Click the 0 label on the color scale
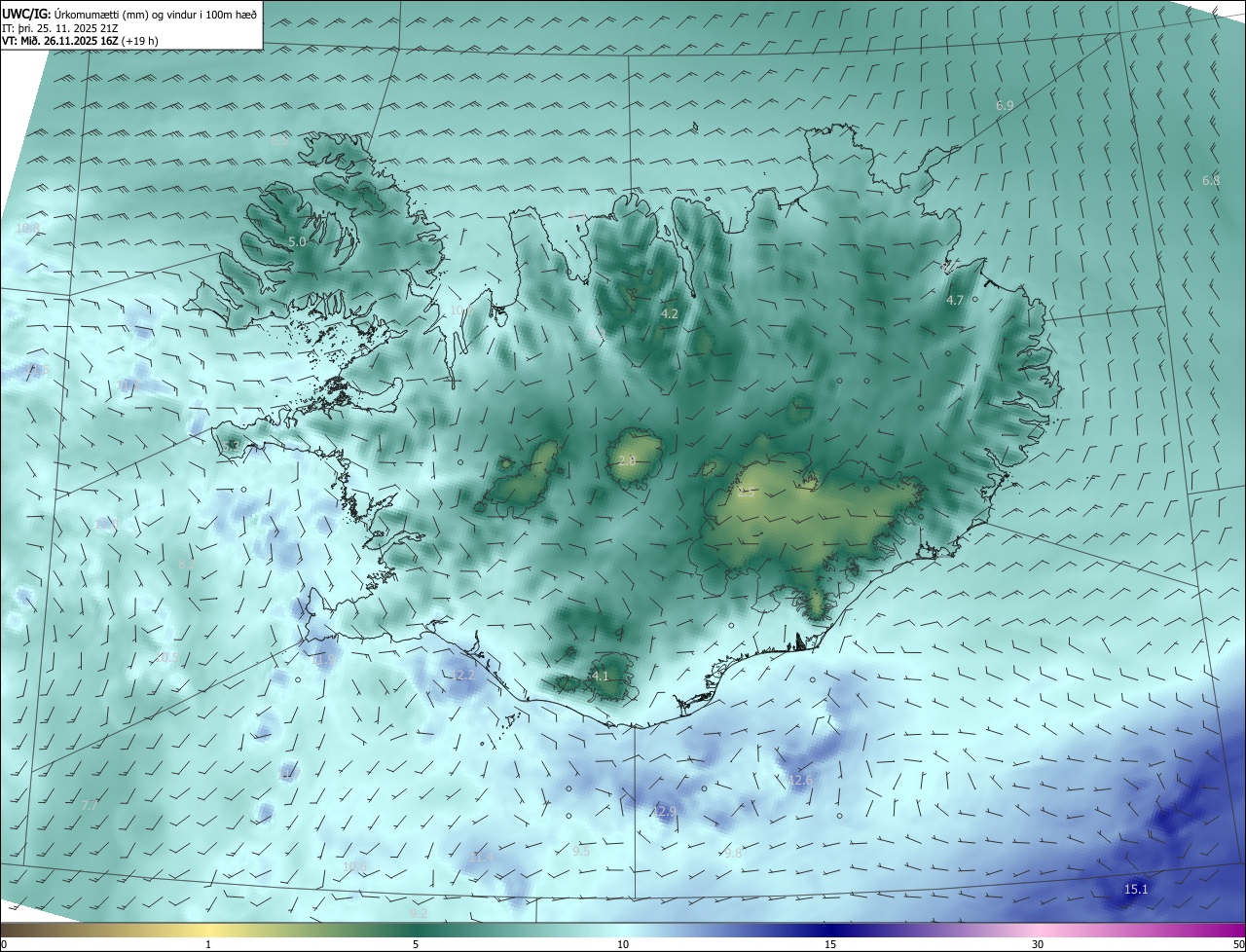Image resolution: width=1246 pixels, height=952 pixels. tap(4, 944)
